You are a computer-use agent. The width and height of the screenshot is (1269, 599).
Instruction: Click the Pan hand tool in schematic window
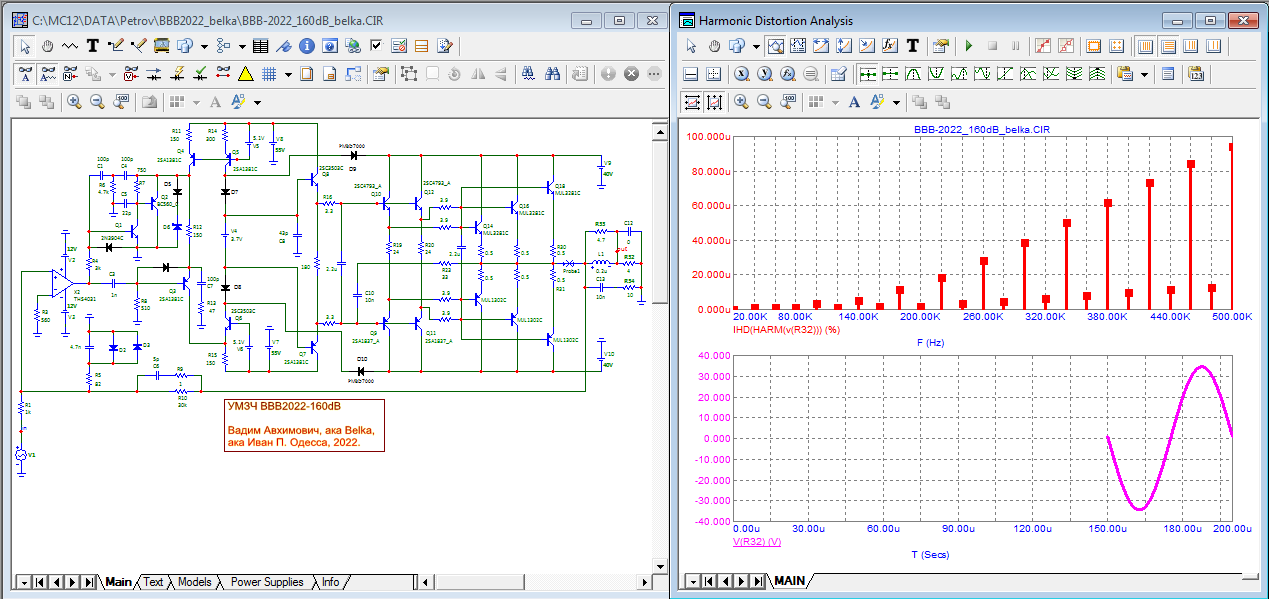pos(47,46)
